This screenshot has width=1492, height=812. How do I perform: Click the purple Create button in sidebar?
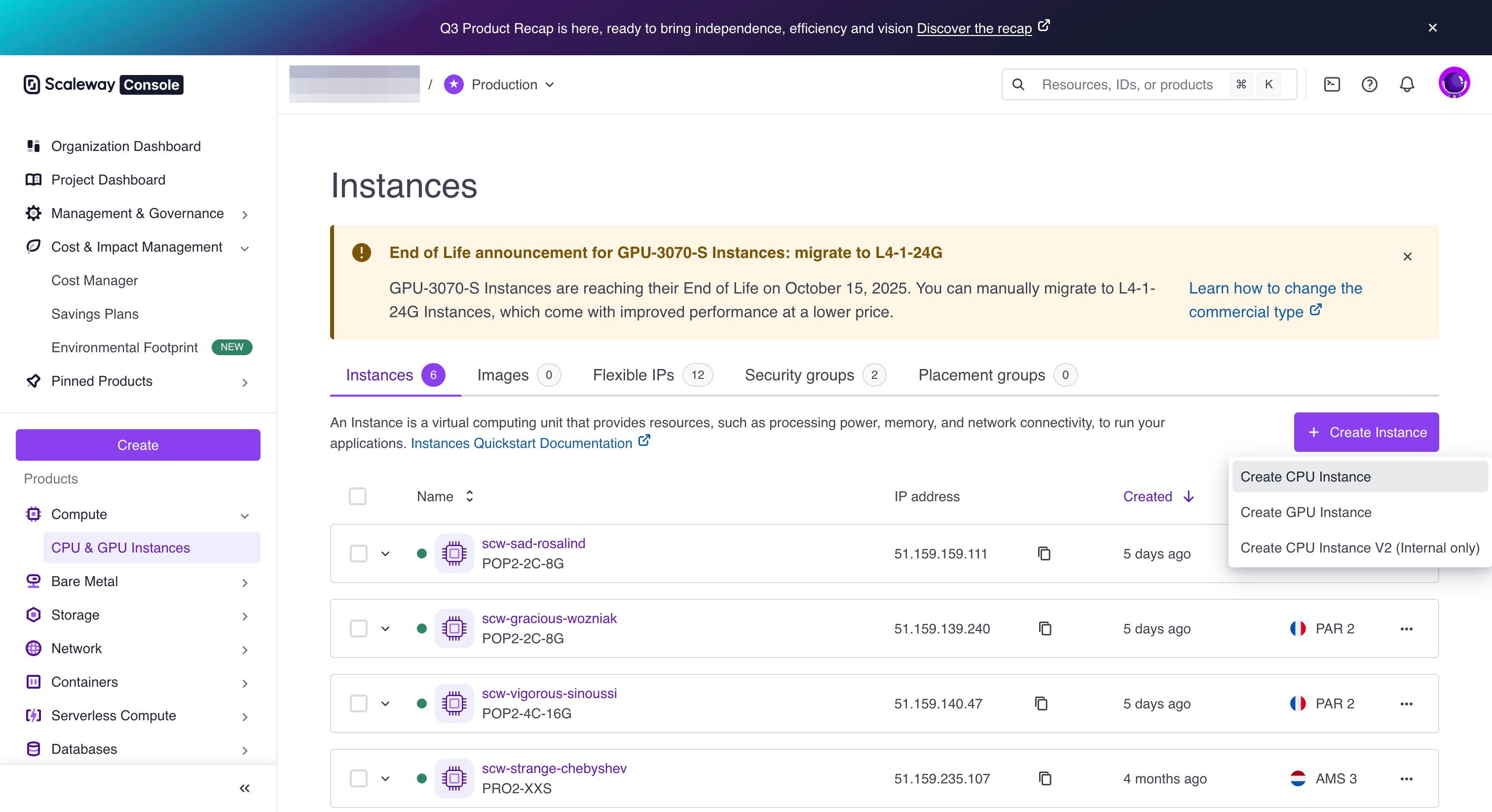point(138,445)
